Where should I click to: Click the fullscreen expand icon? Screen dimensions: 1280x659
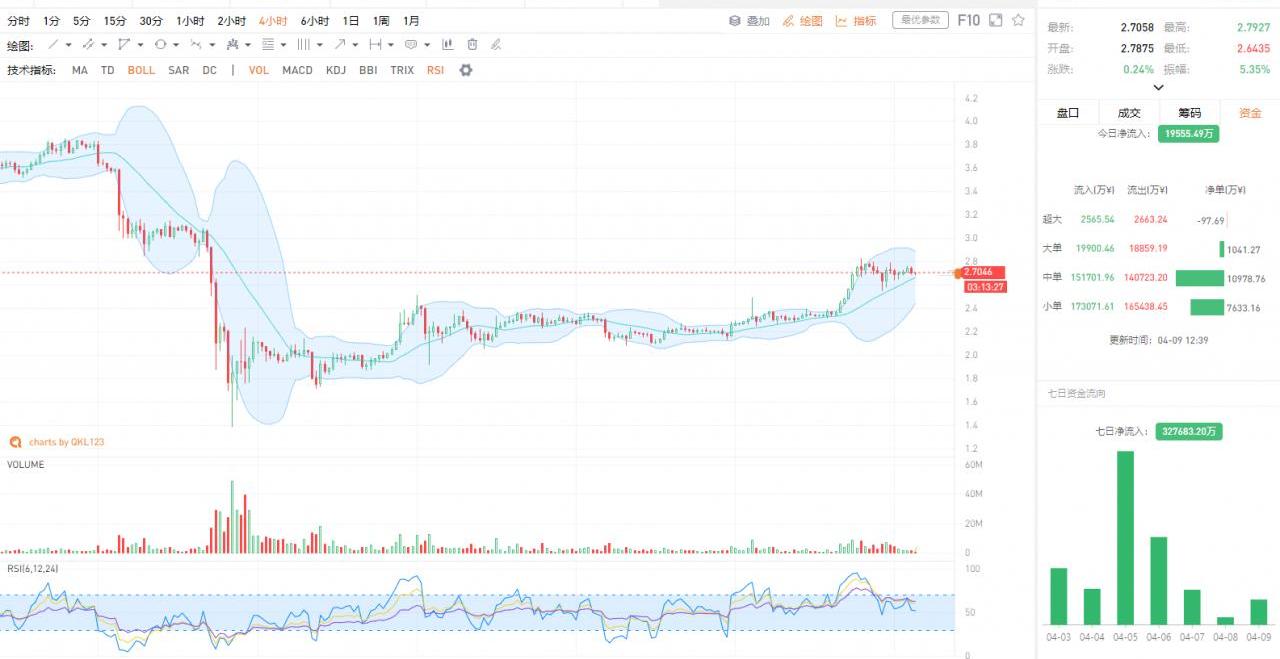click(x=995, y=20)
